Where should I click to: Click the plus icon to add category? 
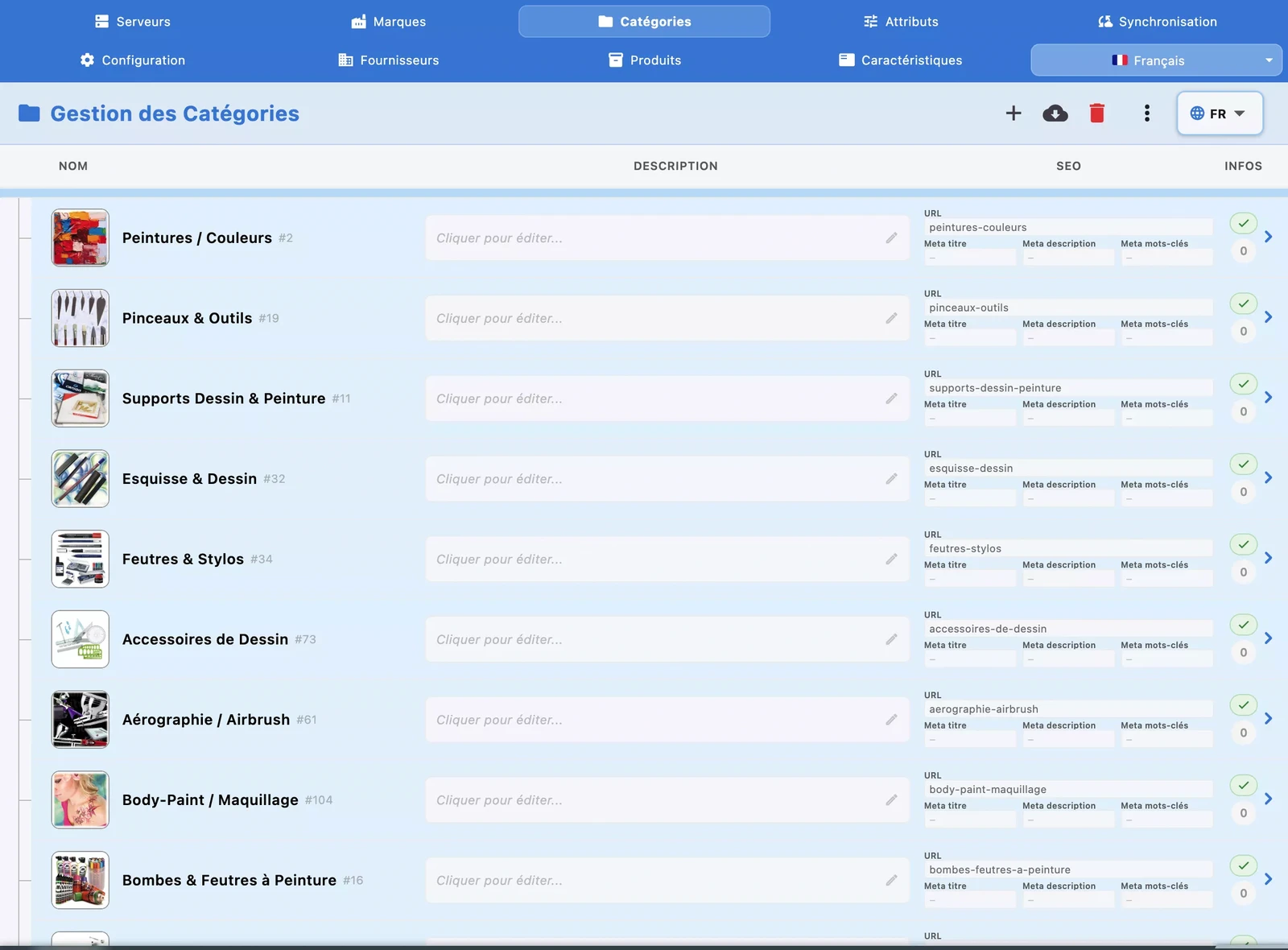click(x=1013, y=114)
